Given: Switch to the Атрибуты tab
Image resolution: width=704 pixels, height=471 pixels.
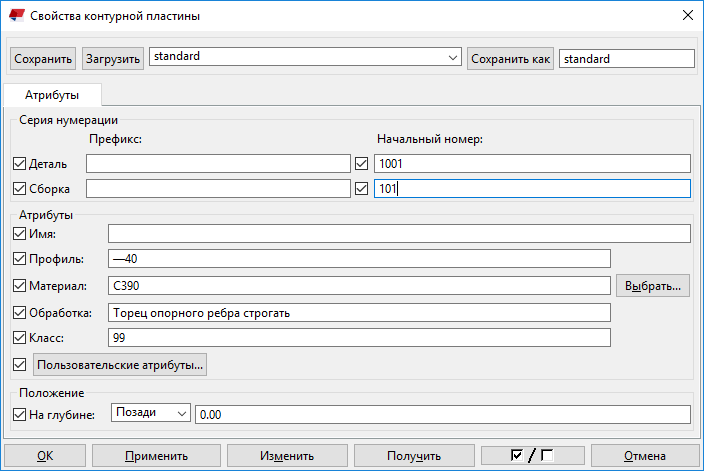Looking at the screenshot, I should [x=52, y=95].
